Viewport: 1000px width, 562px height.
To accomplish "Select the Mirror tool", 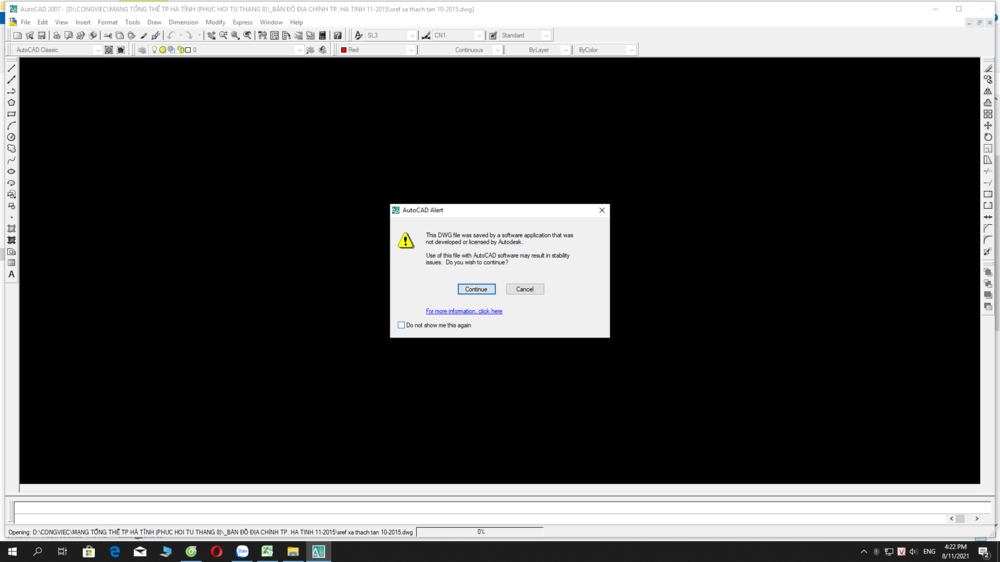I will [x=988, y=91].
